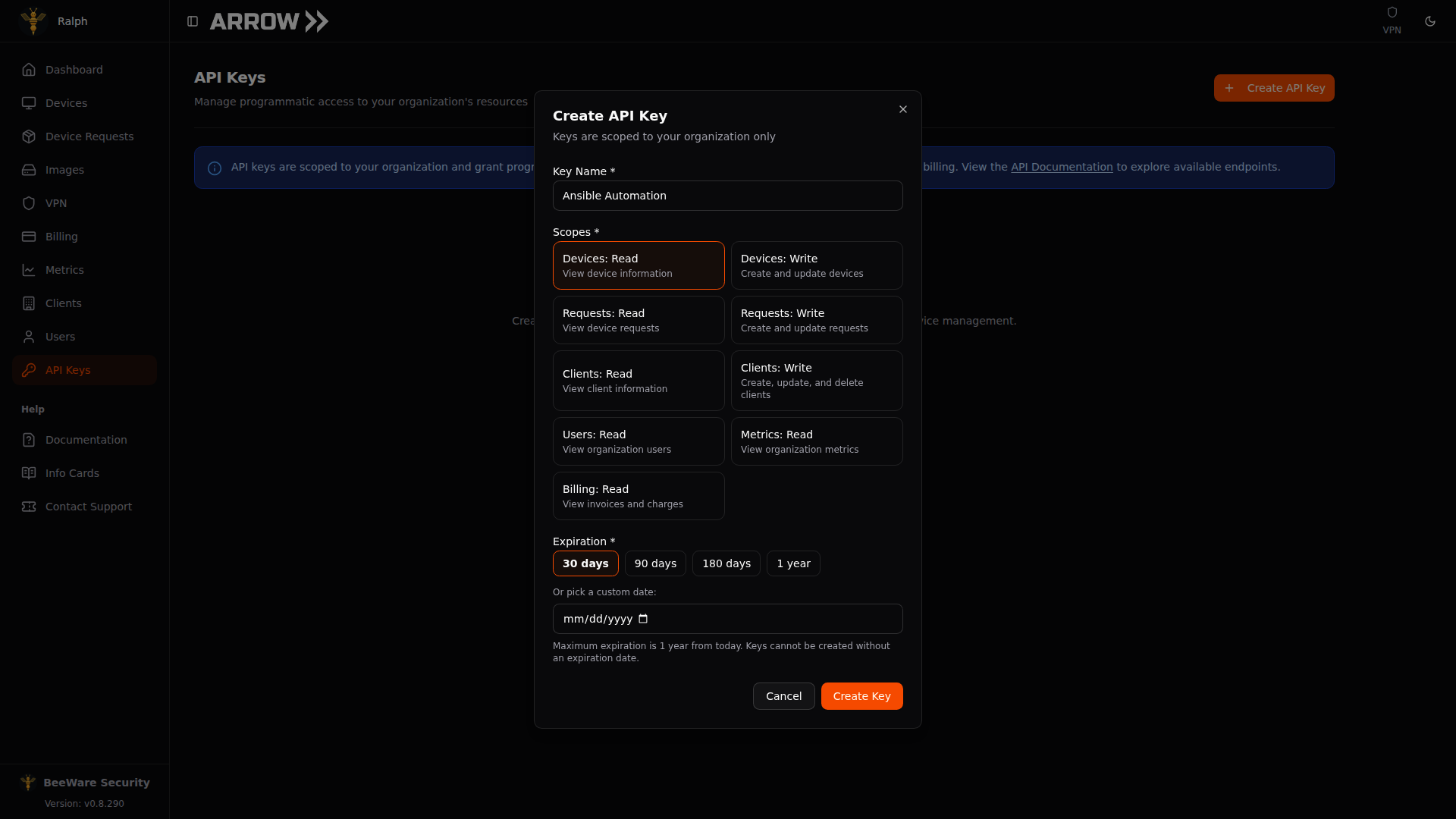Open Info Cards in the sidebar
The width and height of the screenshot is (1456, 819).
coord(84,473)
